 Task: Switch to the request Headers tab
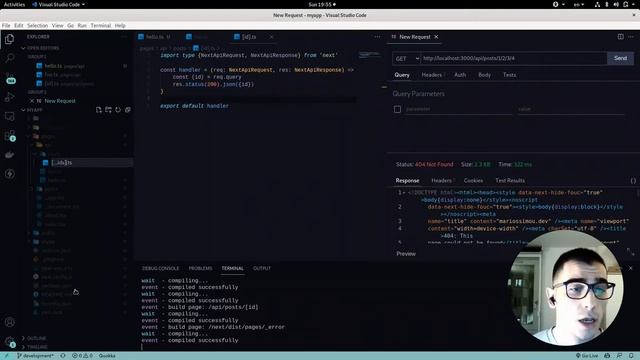(x=432, y=75)
